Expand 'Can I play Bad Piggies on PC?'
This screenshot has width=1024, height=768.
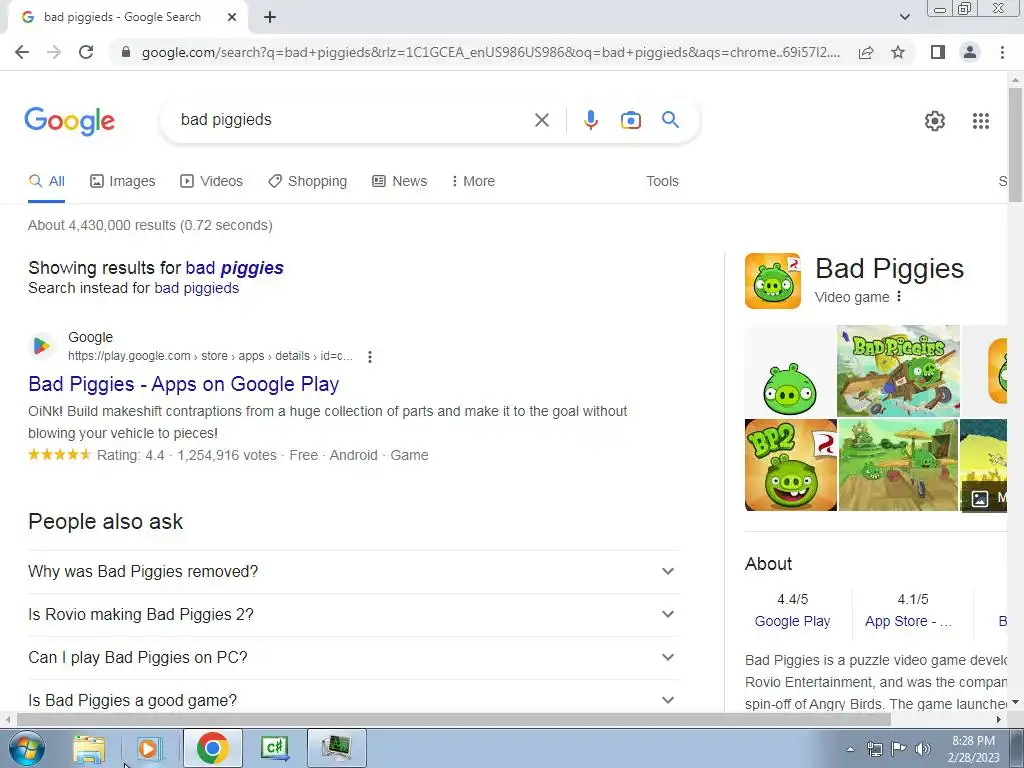click(x=354, y=658)
